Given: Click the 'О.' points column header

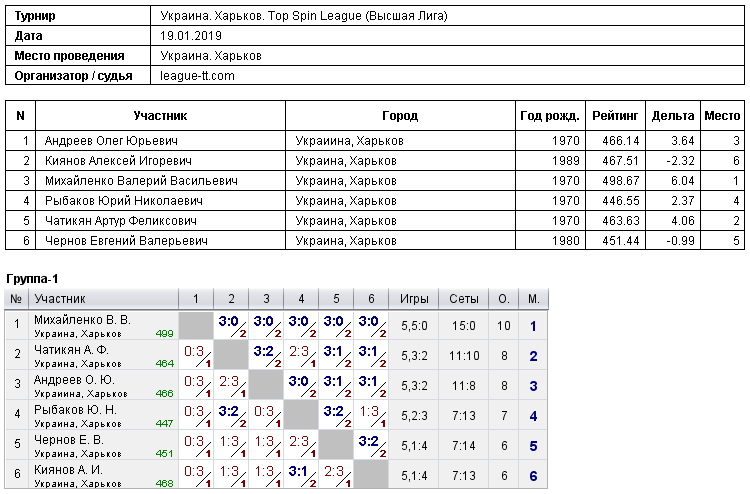Looking at the screenshot, I should 504,299.
